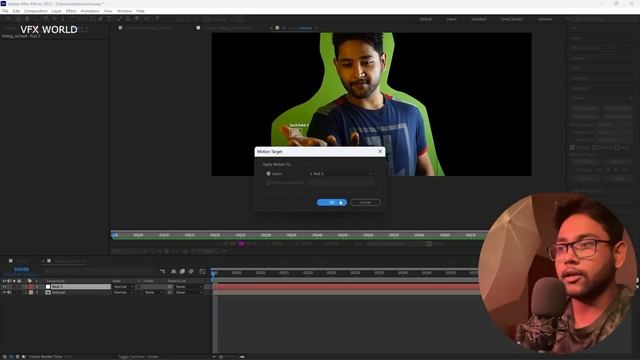Close the Motion Target dialog window
The height and width of the screenshot is (360, 640).
(x=380, y=151)
